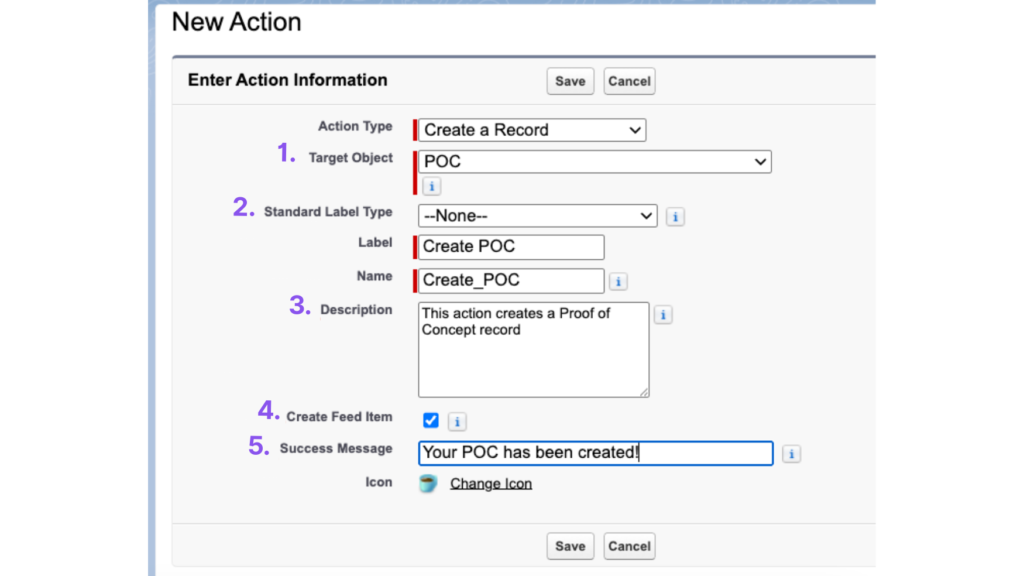Image resolution: width=1024 pixels, height=576 pixels.
Task: Focus the Label field containing Create POC
Action: point(511,247)
